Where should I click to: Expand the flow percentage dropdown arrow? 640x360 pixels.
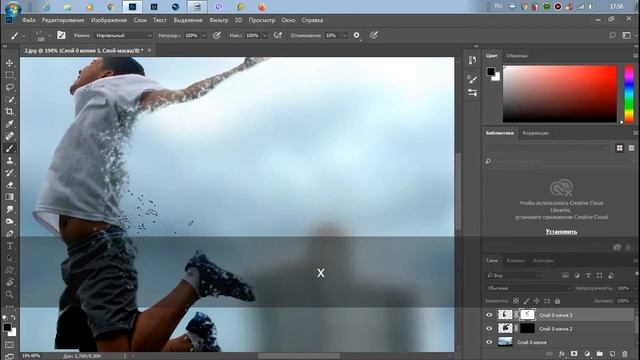pos(265,36)
